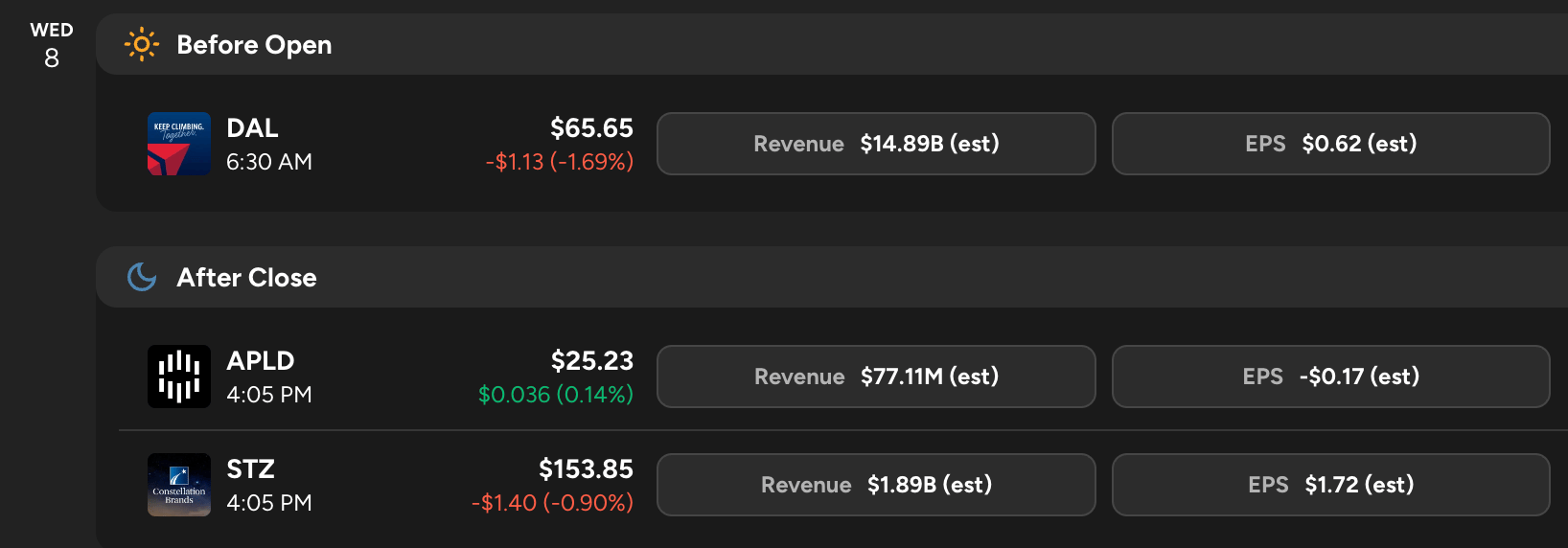Click DAL stock price $65.65
This screenshot has width=1568, height=548.
click(591, 128)
